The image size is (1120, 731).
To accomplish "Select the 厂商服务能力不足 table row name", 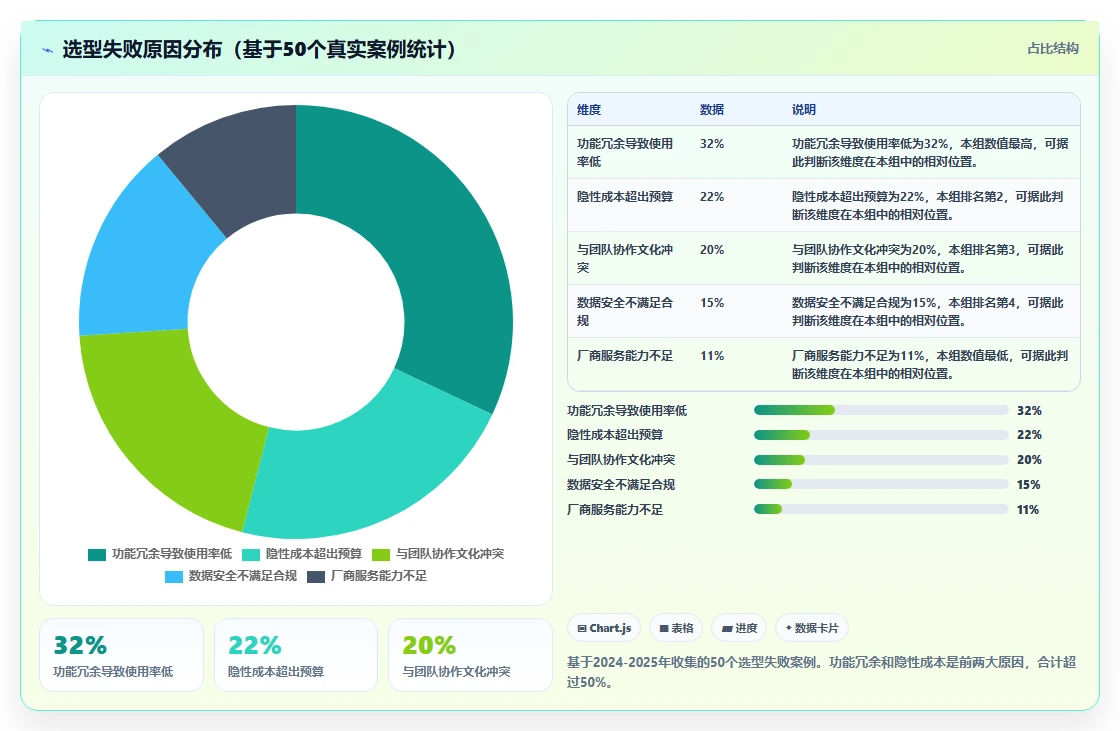I will point(625,356).
